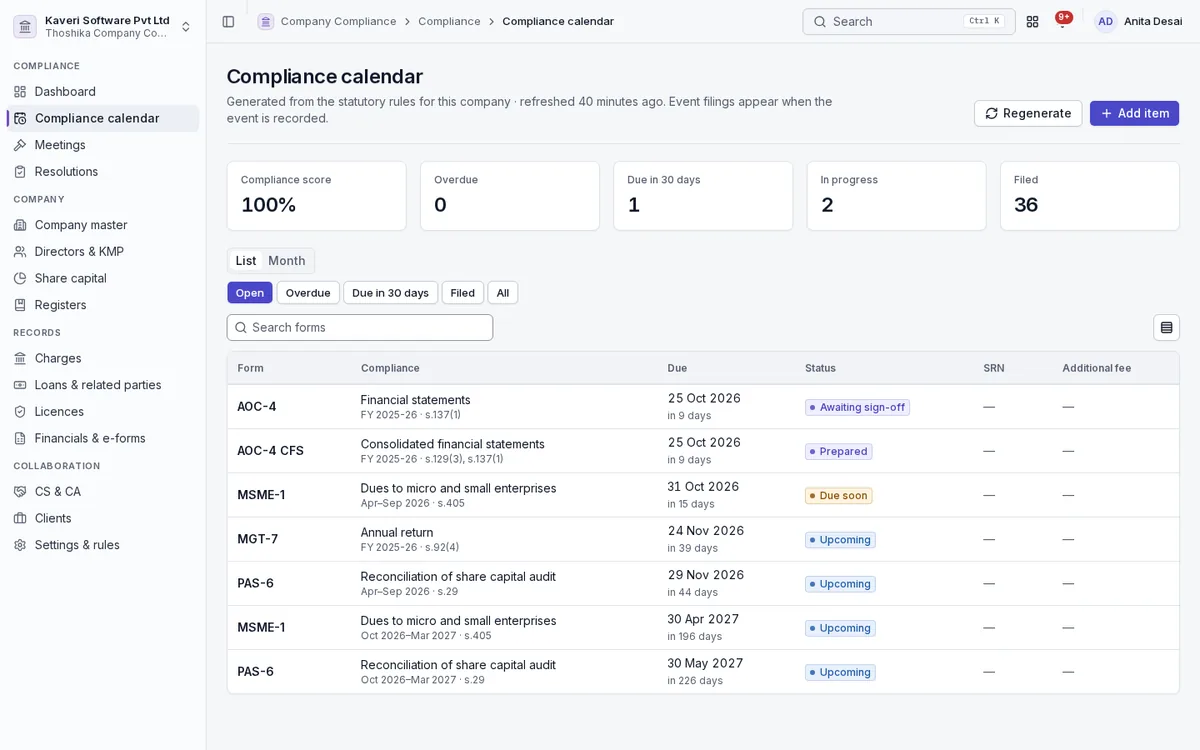Viewport: 1200px width, 750px height.
Task: Open table column settings icon
Action: 1166,327
